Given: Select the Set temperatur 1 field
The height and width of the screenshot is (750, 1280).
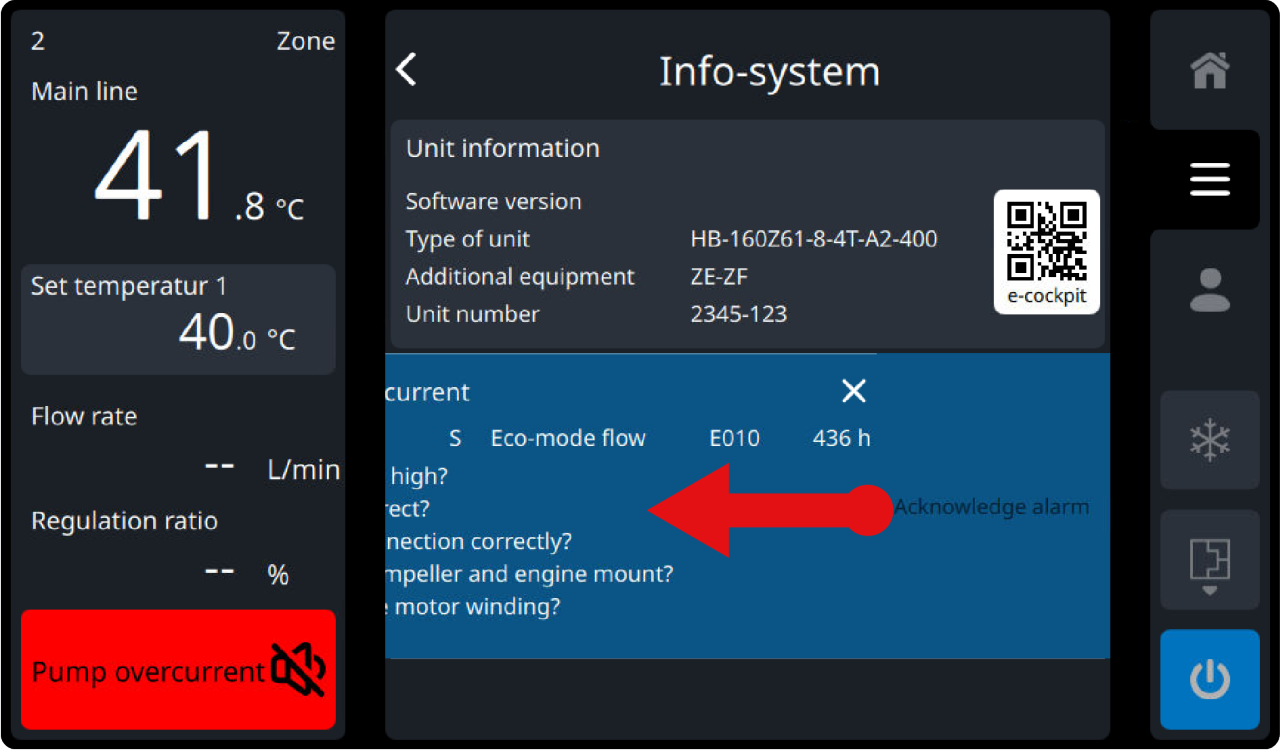Looking at the screenshot, I should (x=178, y=319).
